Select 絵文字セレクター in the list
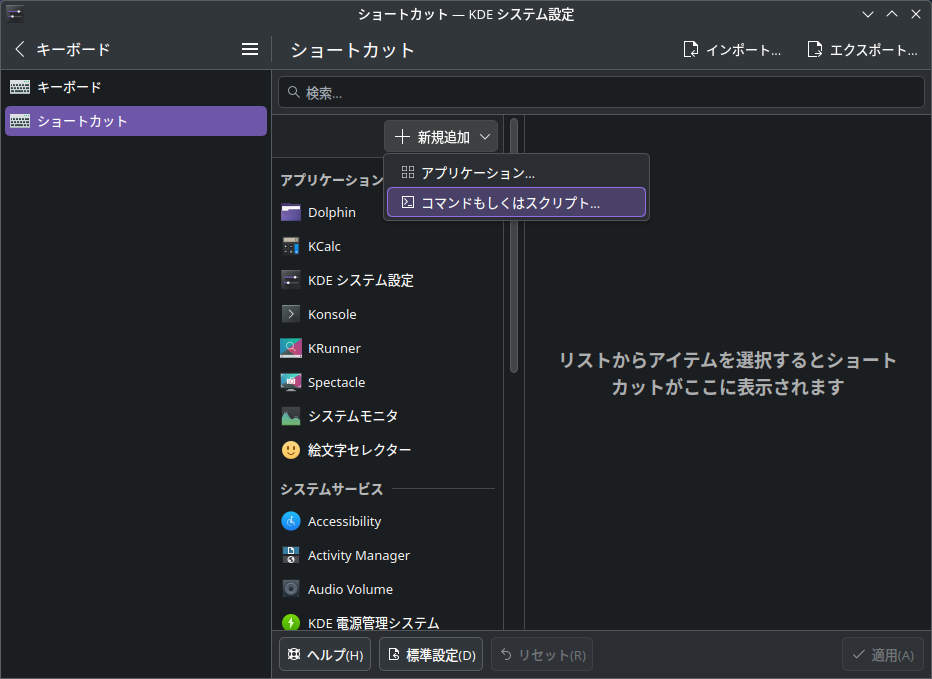 coord(388,450)
